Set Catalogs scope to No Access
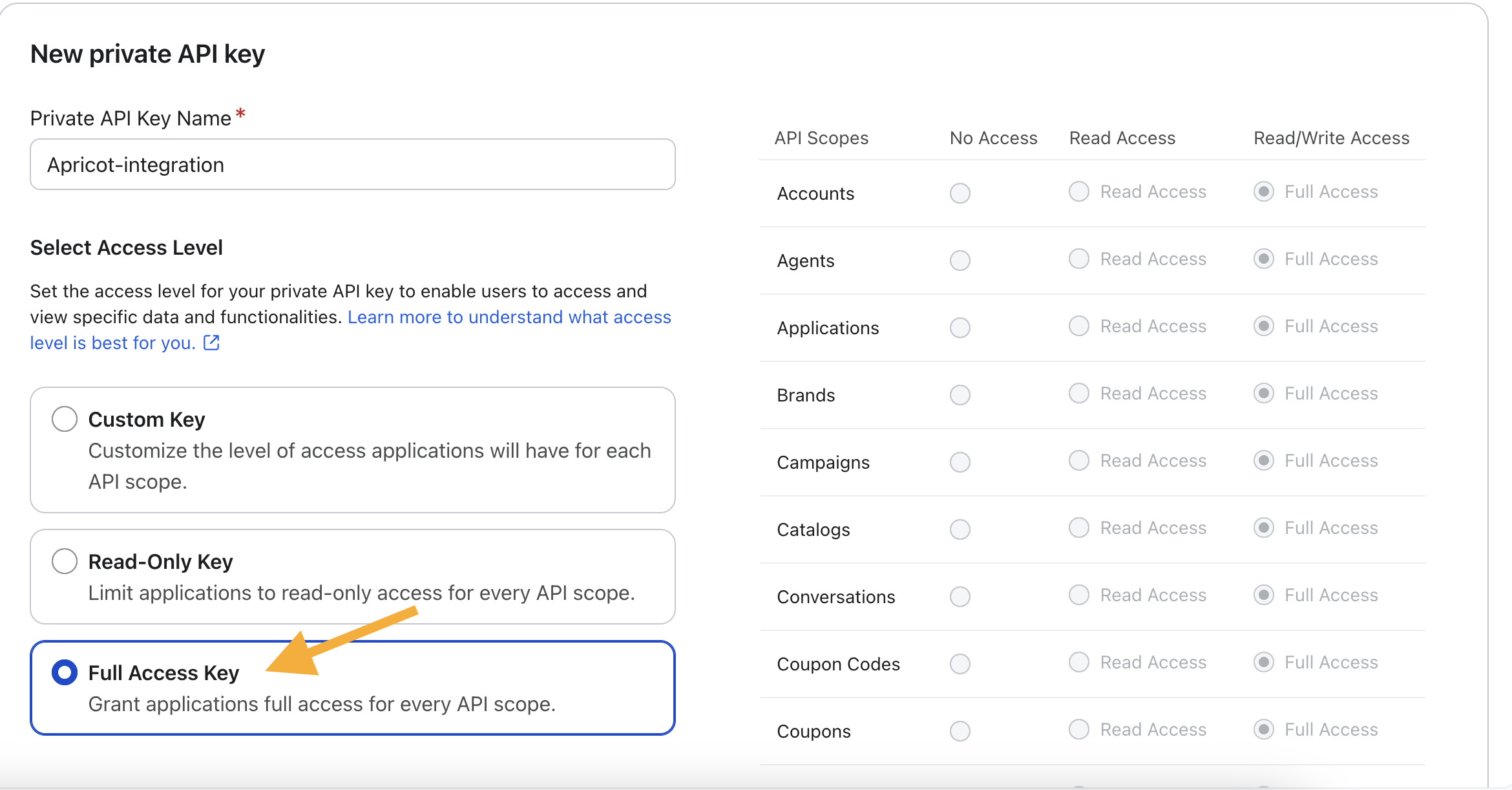The width and height of the screenshot is (1512, 790). (960, 529)
